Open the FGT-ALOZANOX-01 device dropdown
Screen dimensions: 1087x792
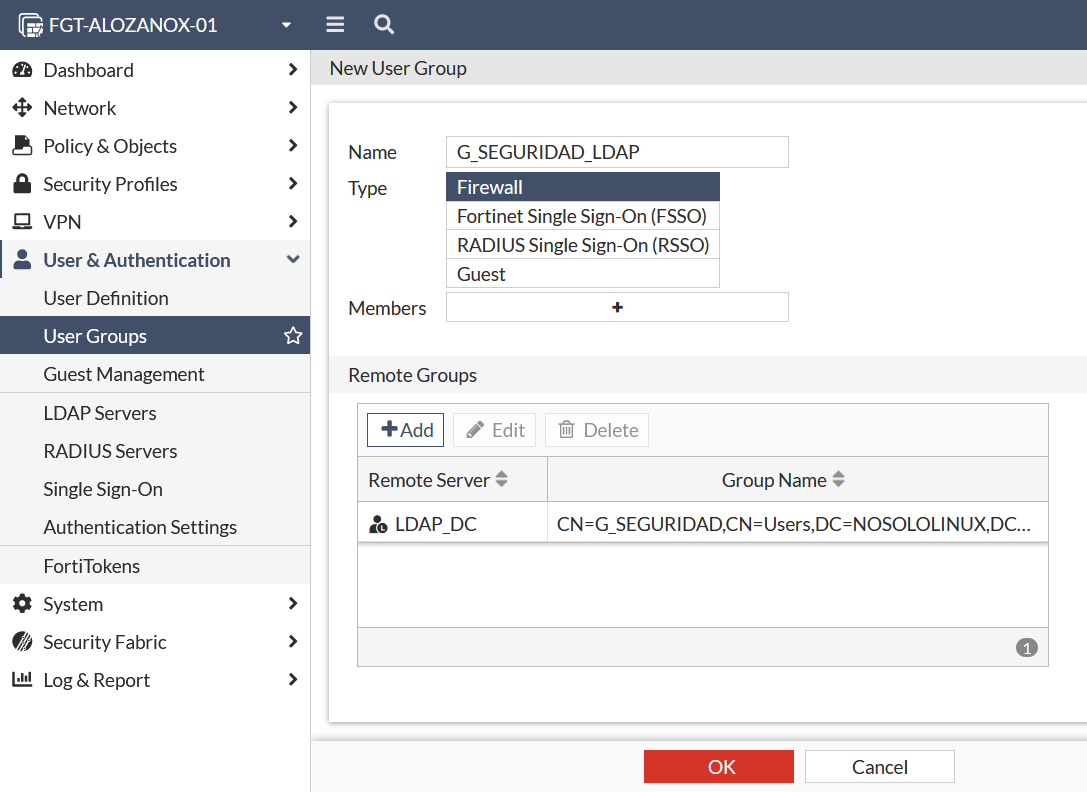286,25
